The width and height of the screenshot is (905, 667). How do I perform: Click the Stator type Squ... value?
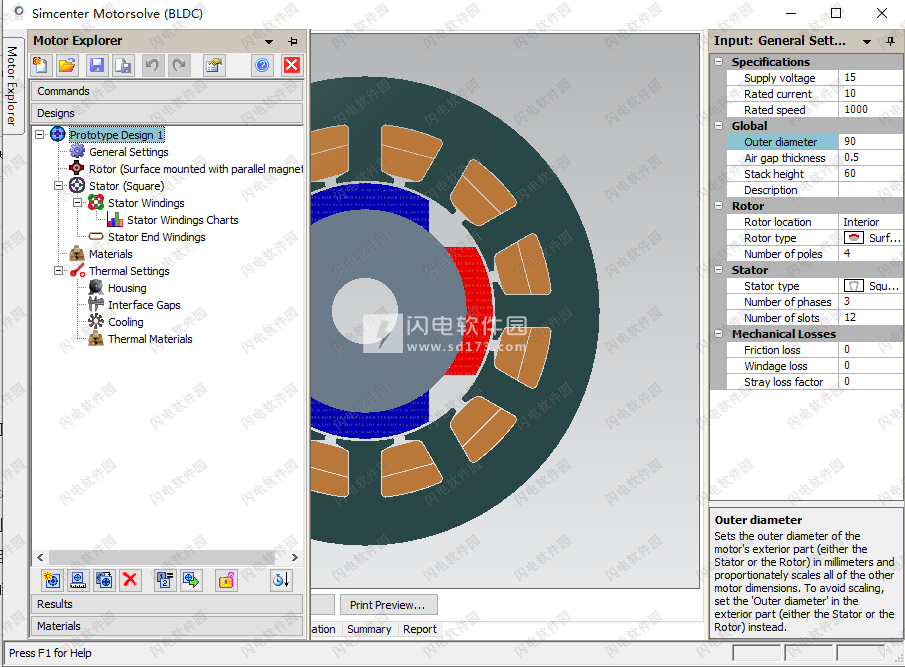click(872, 286)
